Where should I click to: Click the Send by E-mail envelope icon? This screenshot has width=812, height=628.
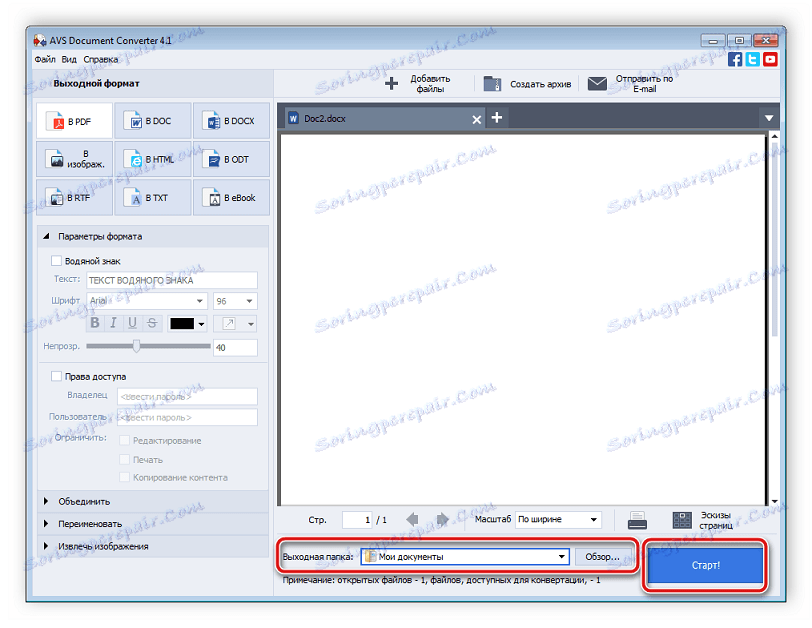[x=597, y=83]
